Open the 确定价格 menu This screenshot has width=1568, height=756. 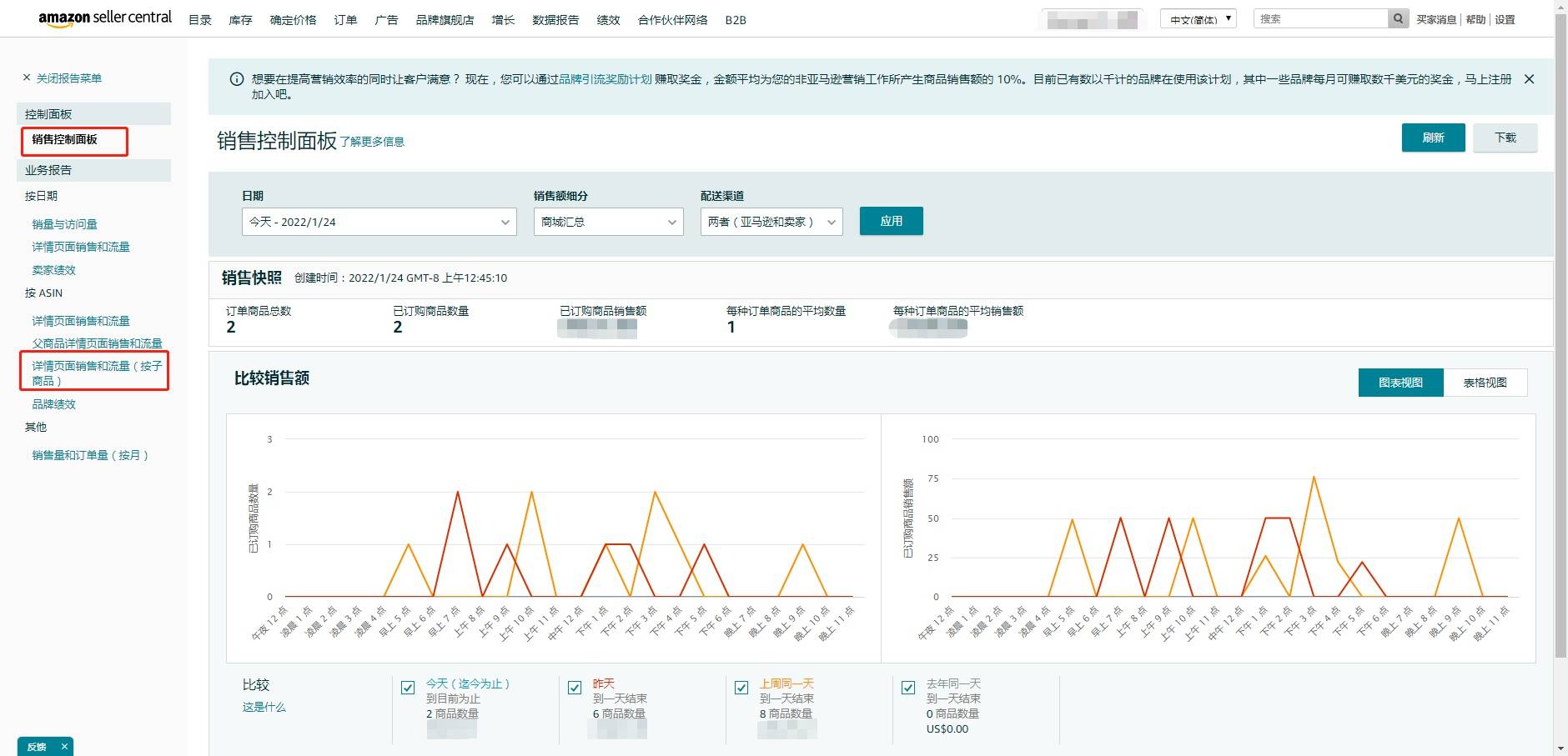(x=293, y=20)
